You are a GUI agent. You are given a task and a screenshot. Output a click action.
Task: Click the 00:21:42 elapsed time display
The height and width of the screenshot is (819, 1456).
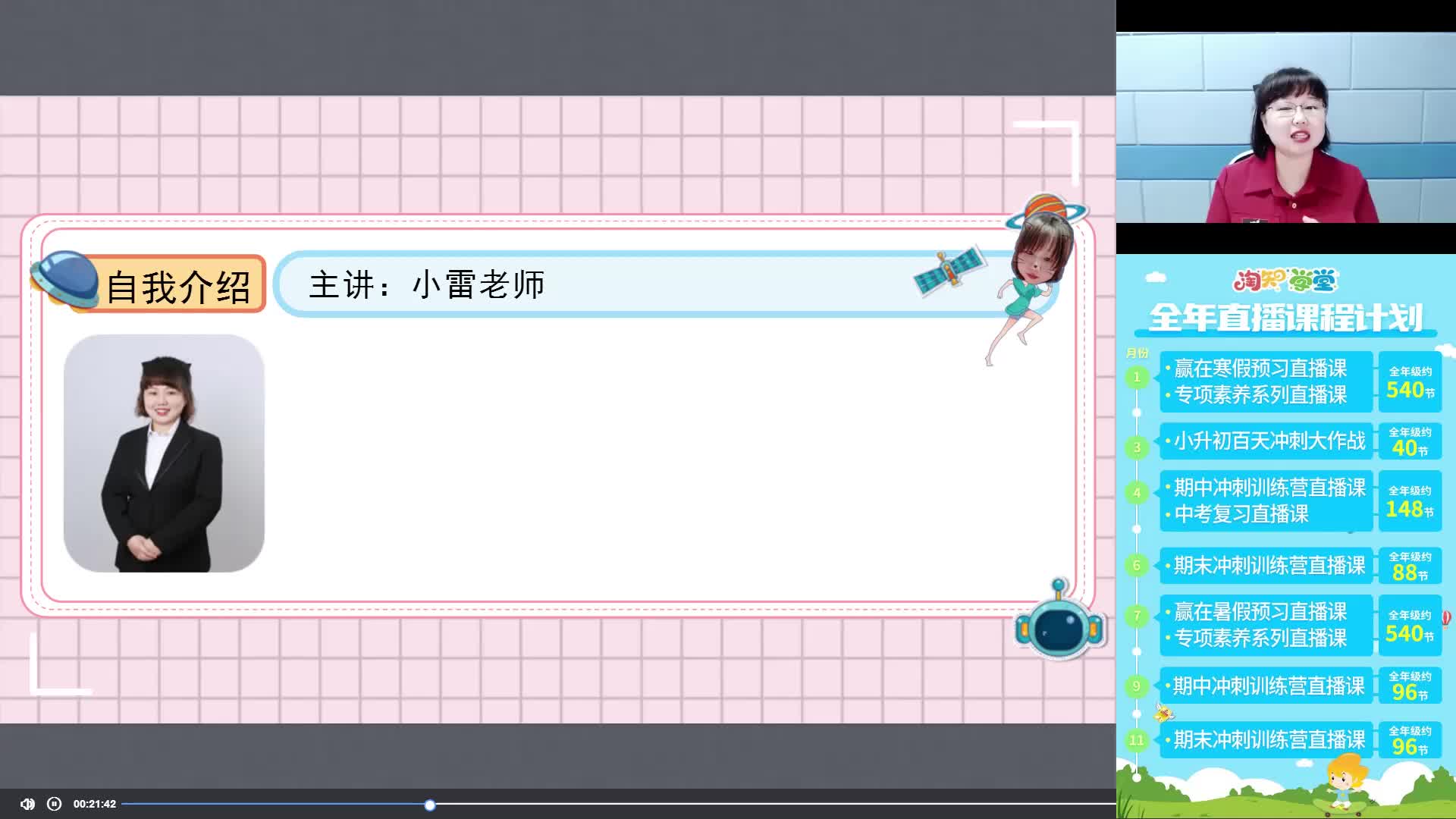pos(95,804)
